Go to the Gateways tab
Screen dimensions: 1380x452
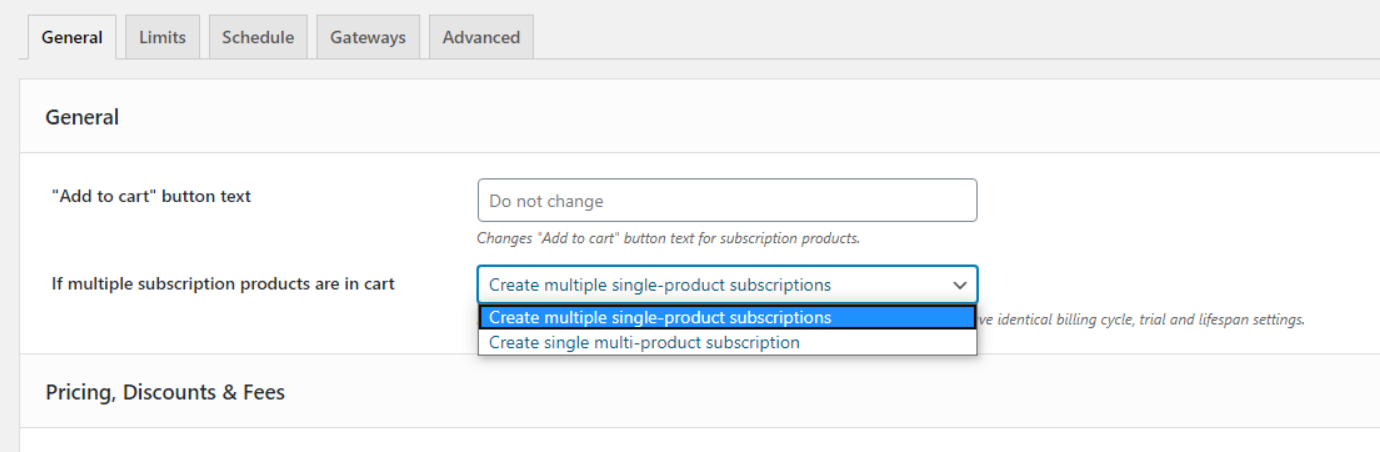[x=368, y=37]
